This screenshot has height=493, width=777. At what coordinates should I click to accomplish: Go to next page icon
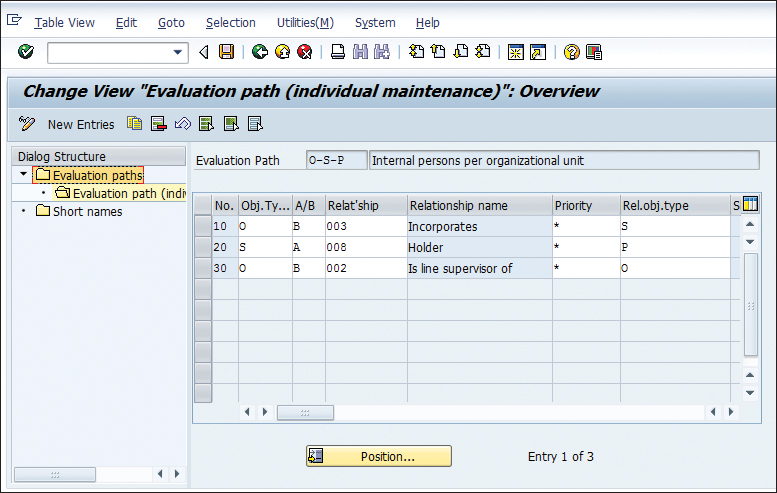pos(461,52)
